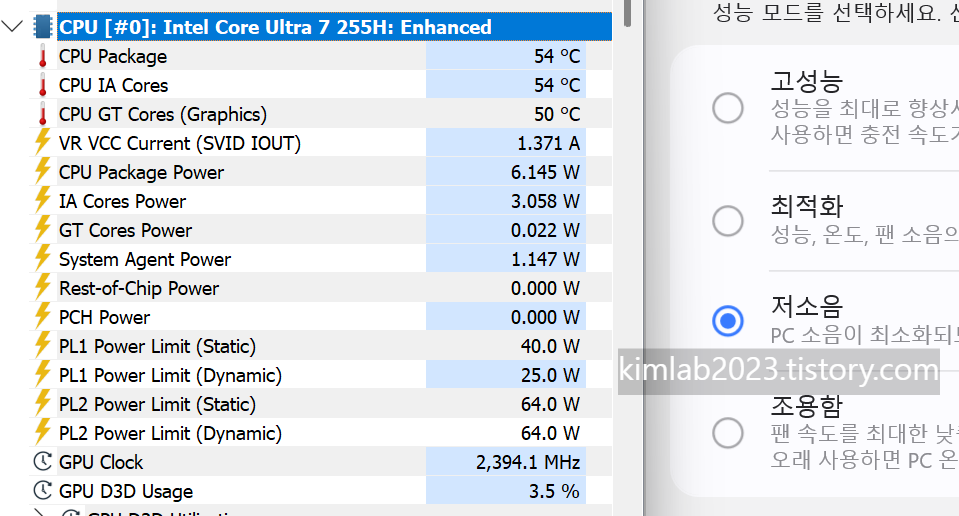
Task: Click the 최적화 mode label
Action: tap(807, 205)
